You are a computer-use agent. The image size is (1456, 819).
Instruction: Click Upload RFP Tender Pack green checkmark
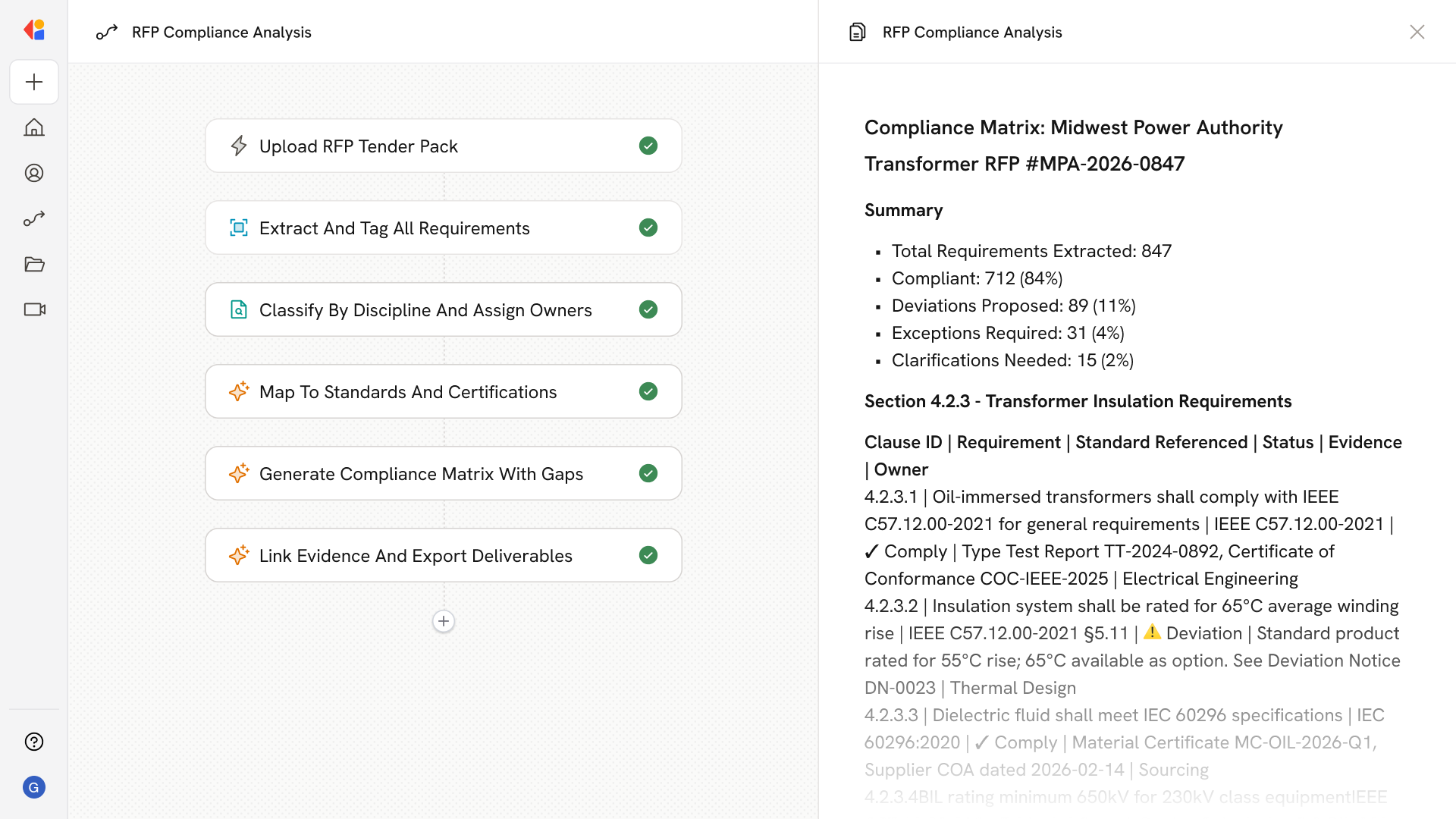(648, 146)
